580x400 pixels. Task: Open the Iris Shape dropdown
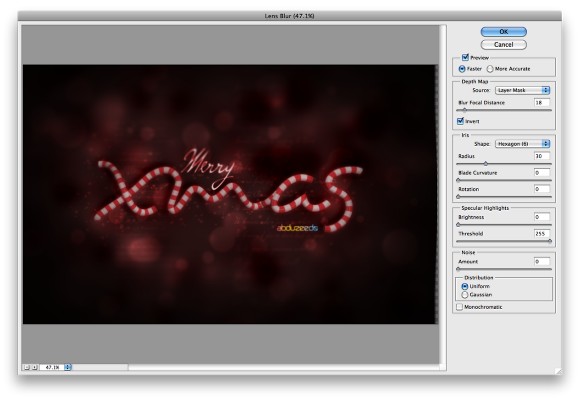coord(522,144)
